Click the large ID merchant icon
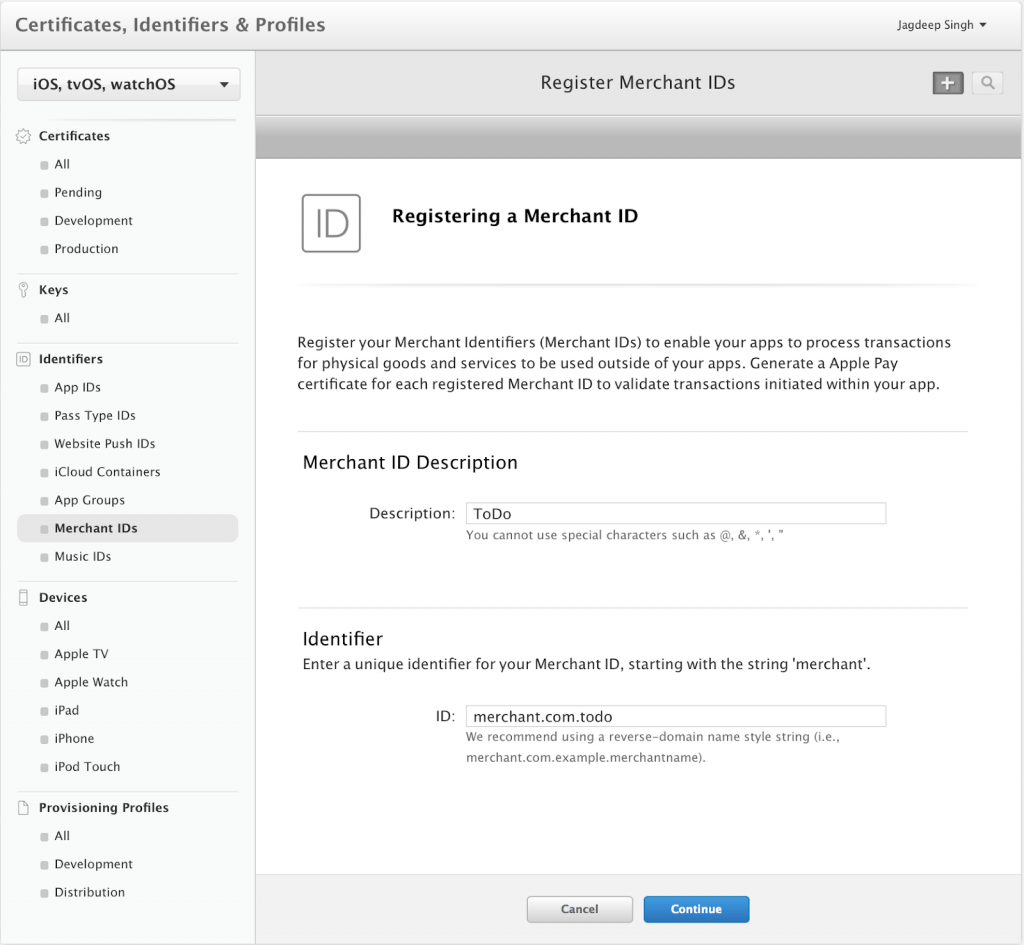This screenshot has width=1024, height=945. [x=331, y=223]
